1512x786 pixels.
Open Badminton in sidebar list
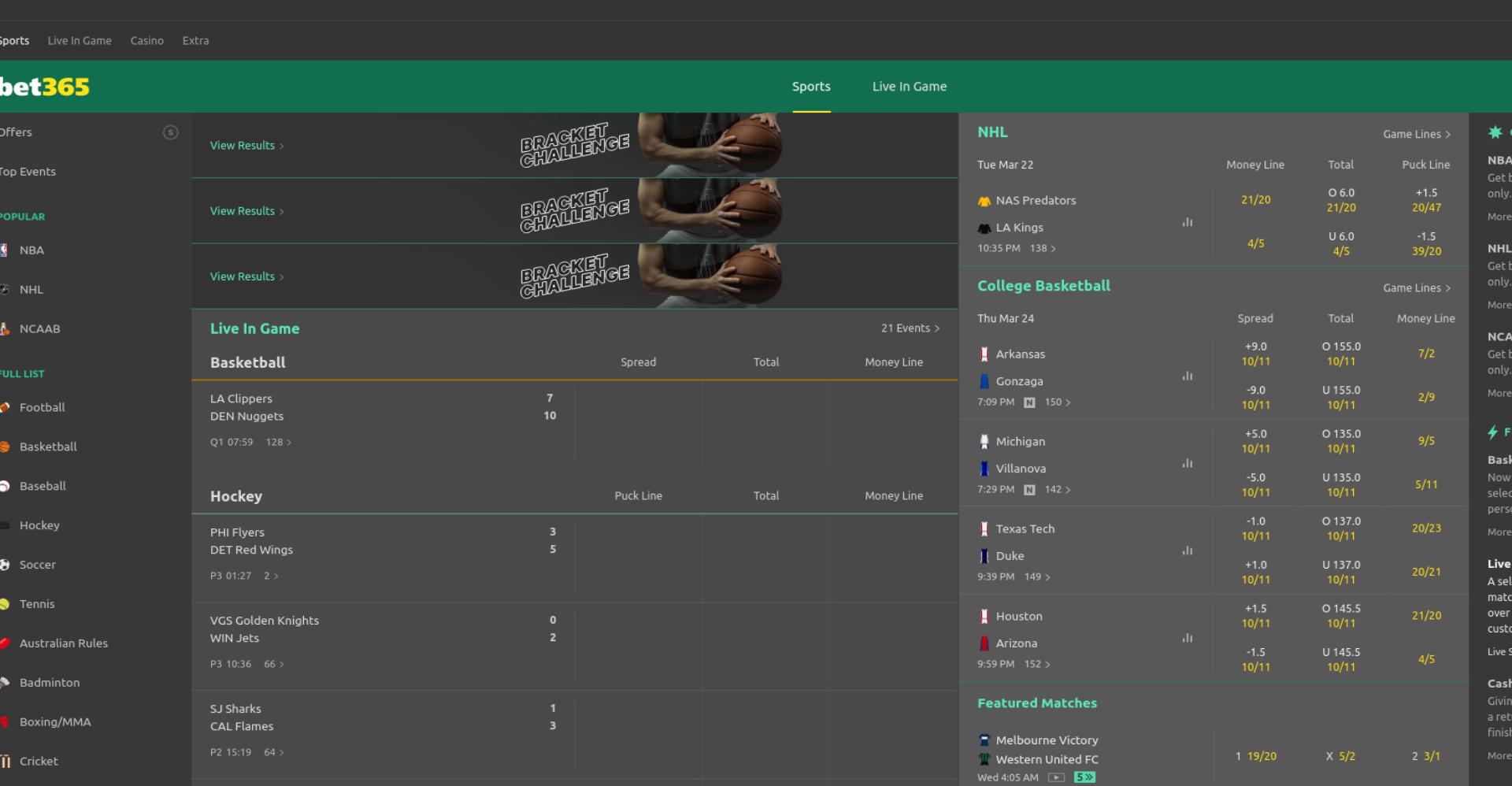[50, 683]
